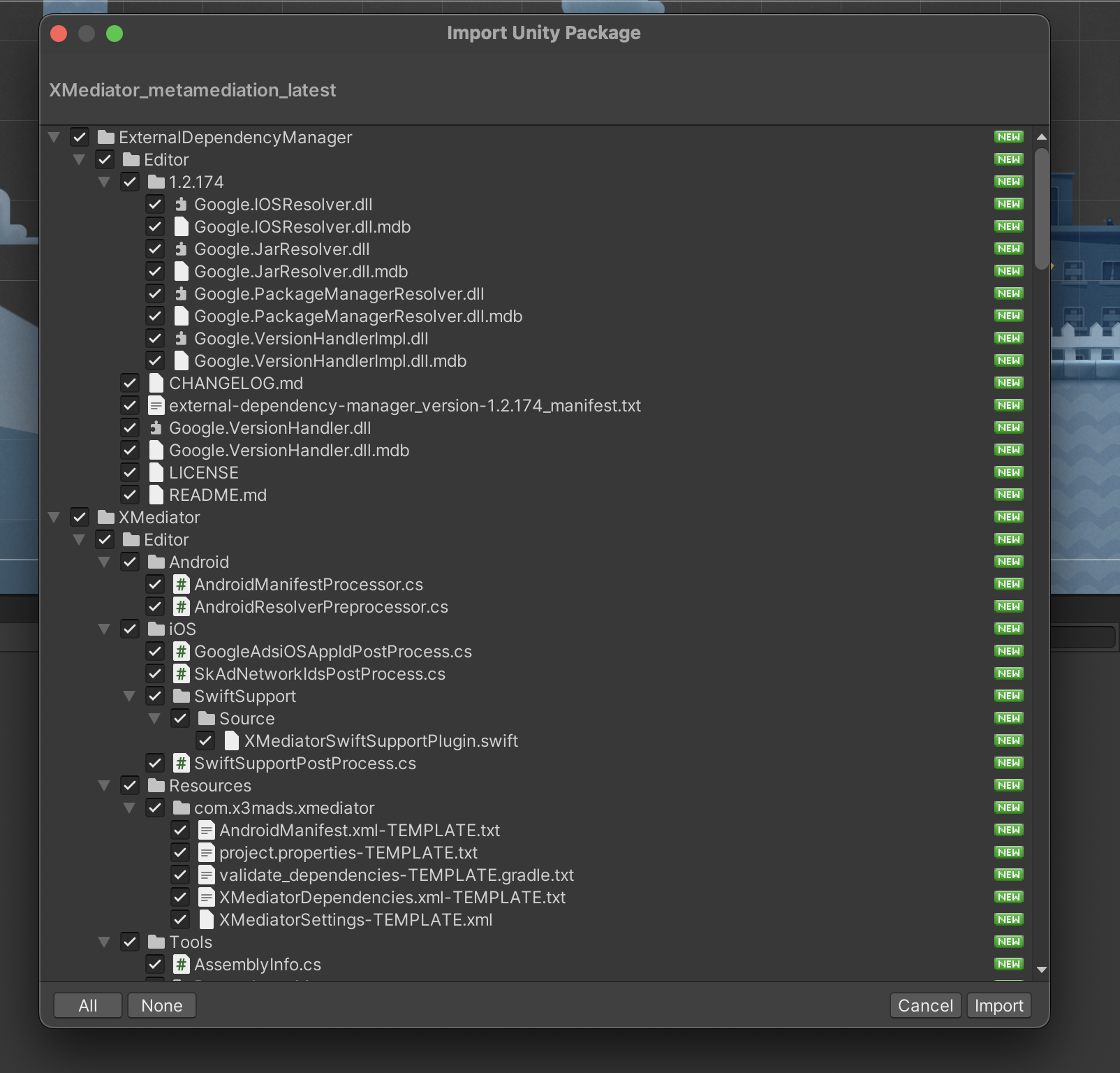Image resolution: width=1120 pixels, height=1073 pixels.
Task: Collapse the Editor folder under ExternalDependencyManager
Action: (x=79, y=159)
